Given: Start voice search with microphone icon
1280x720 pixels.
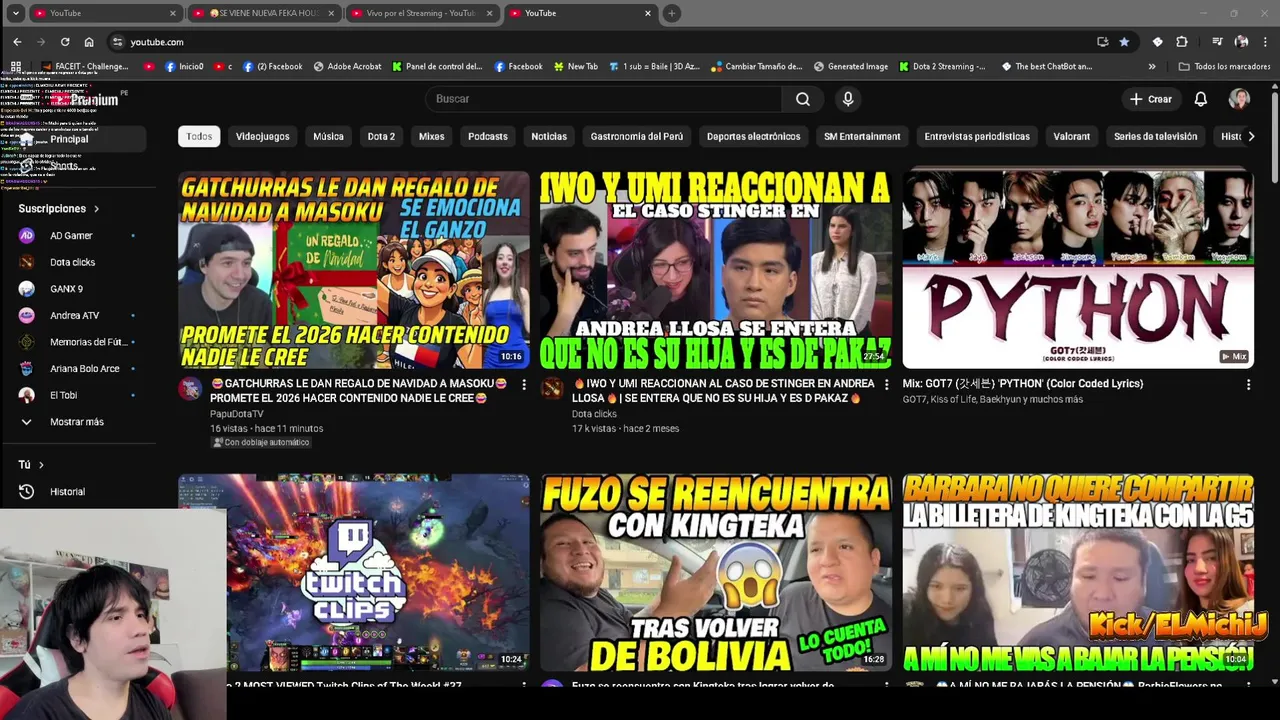Looking at the screenshot, I should pos(848,99).
